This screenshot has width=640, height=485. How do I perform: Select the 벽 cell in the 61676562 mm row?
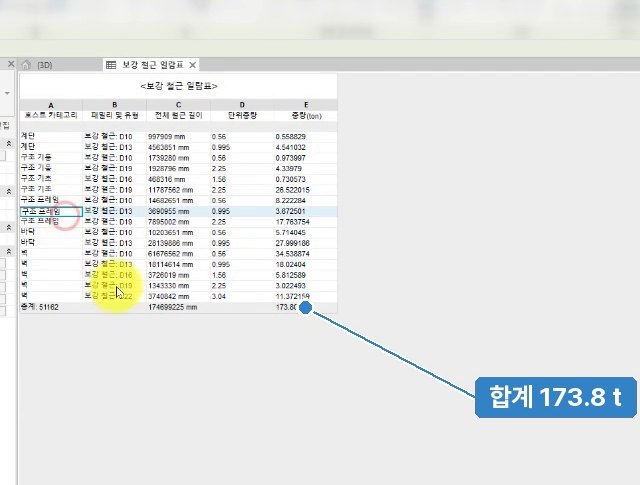(51, 254)
